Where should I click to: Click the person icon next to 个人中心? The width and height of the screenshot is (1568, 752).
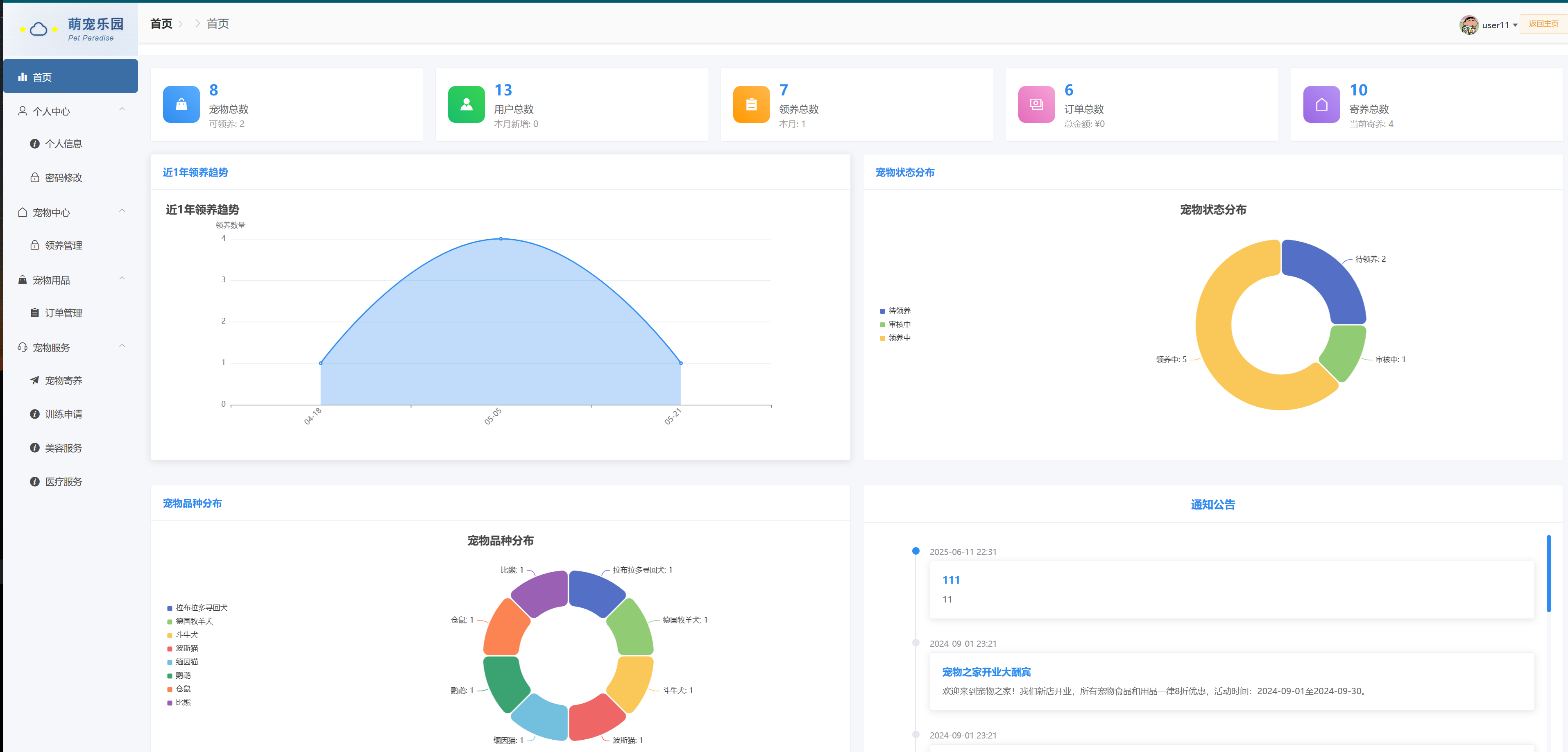23,111
